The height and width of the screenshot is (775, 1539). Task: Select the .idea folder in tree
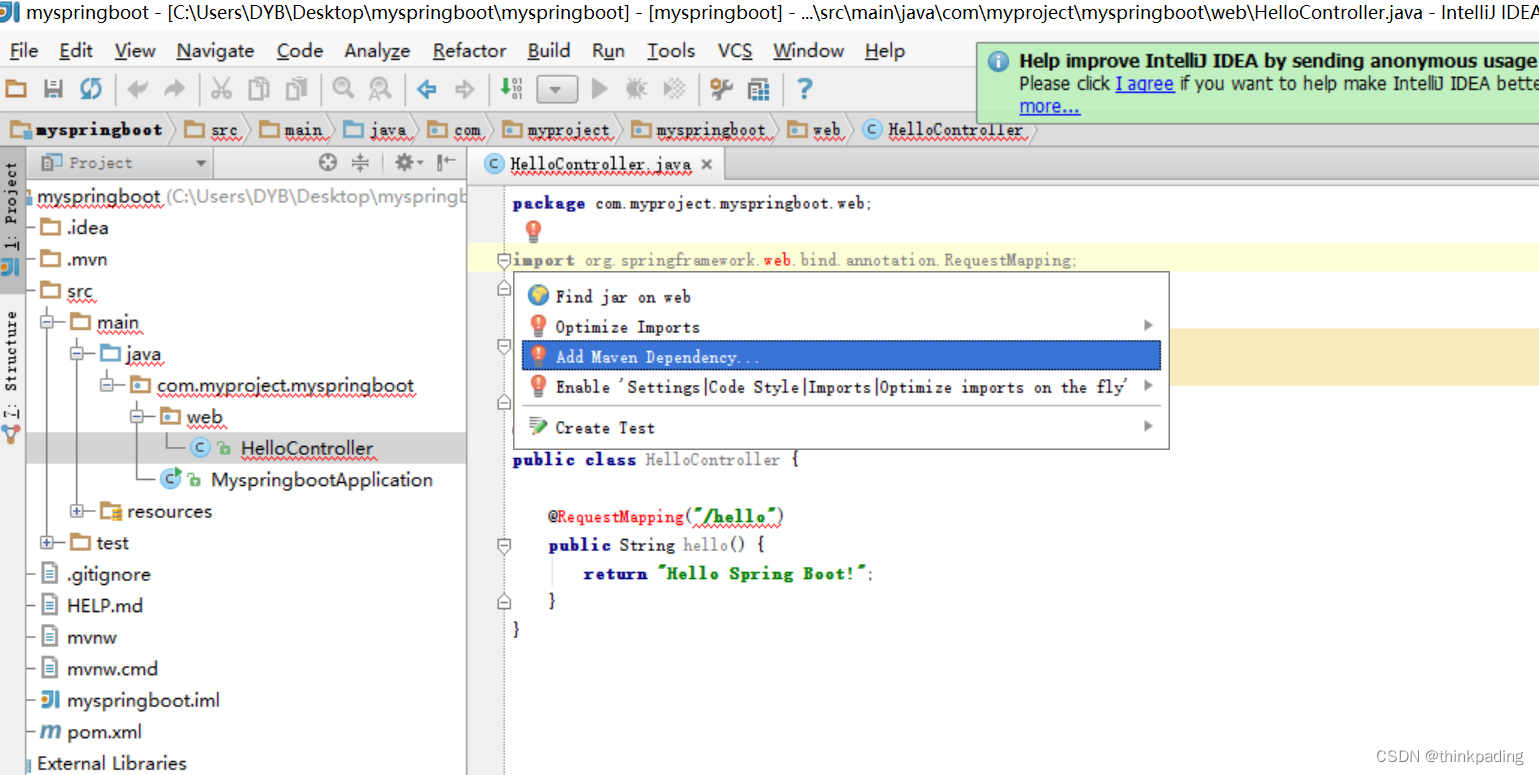(87, 227)
